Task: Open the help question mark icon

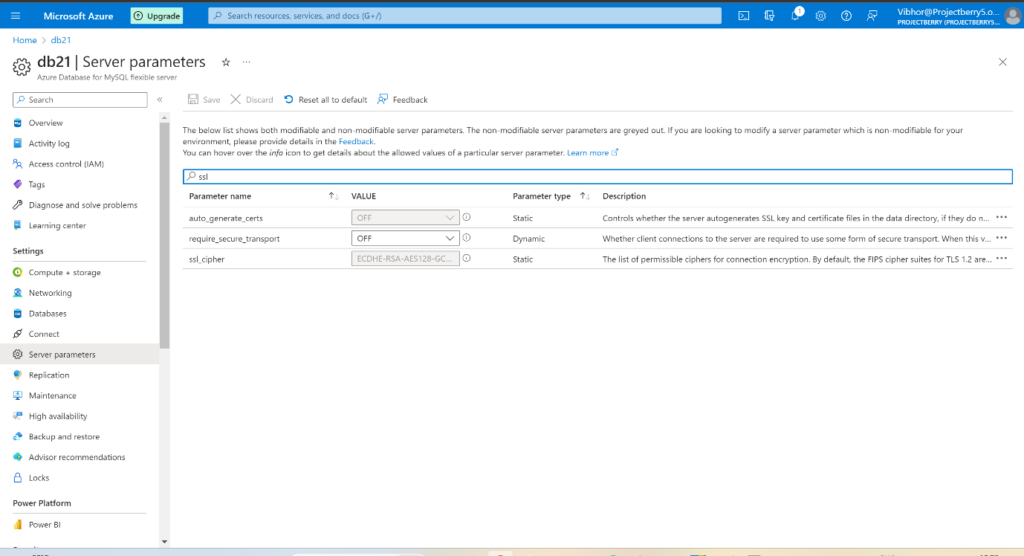Action: (x=846, y=16)
